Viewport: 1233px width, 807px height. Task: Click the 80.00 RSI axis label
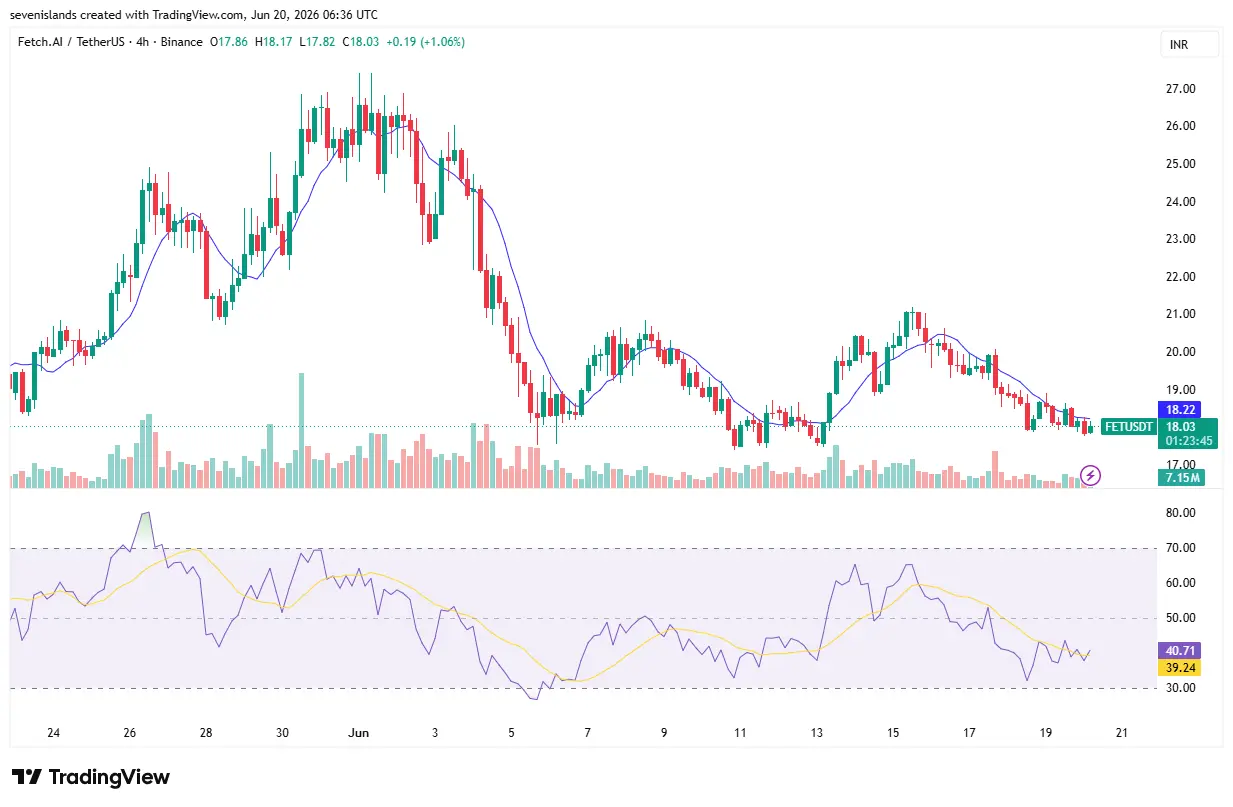pyautogui.click(x=1181, y=513)
